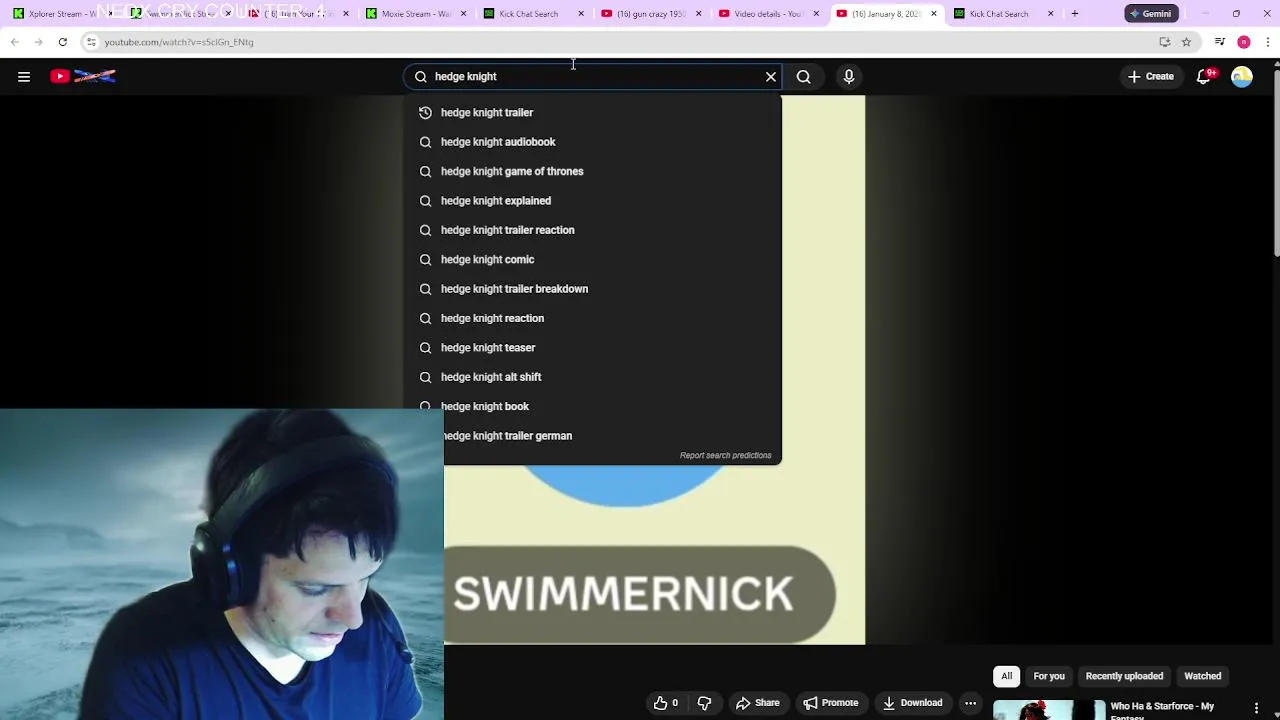Screen dimensions: 1280x720
Task: Like the video with the thumbs up
Action: (667, 703)
